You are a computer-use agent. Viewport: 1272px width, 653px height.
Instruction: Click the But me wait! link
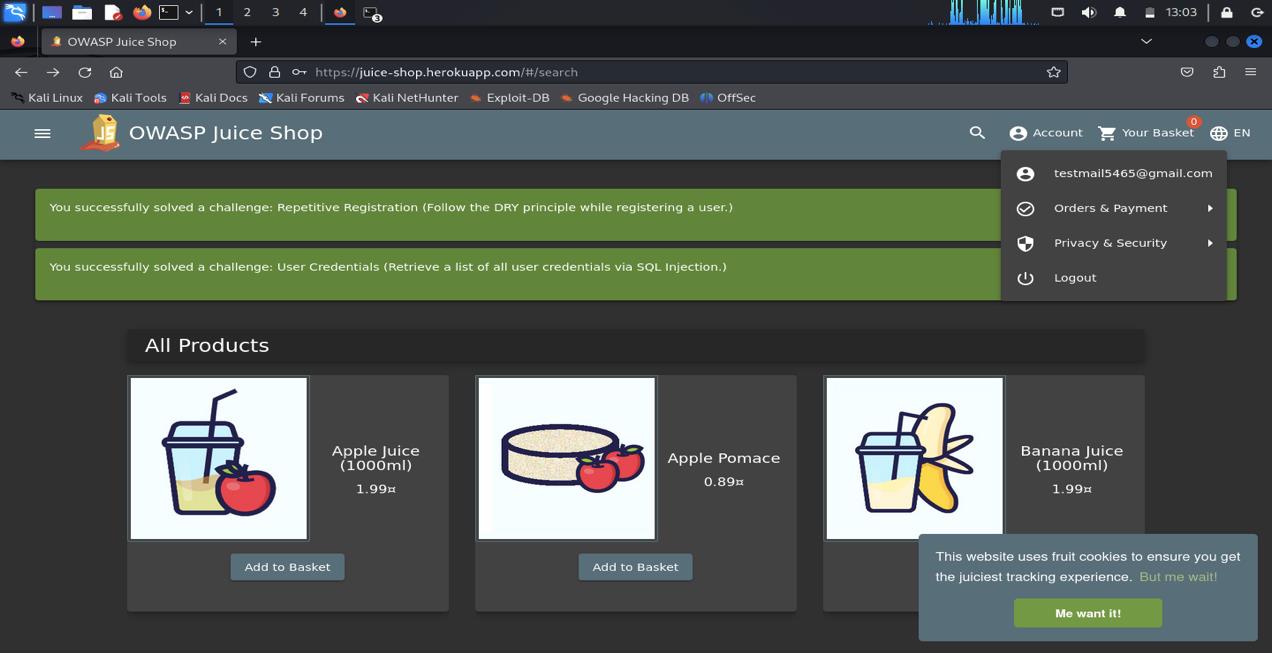tap(1178, 577)
